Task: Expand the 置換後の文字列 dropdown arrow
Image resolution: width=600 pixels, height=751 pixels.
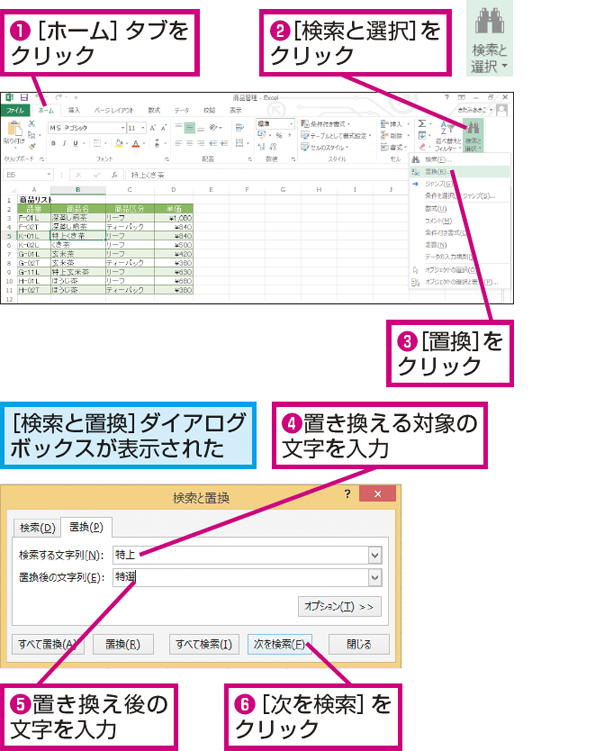Action: [x=375, y=577]
